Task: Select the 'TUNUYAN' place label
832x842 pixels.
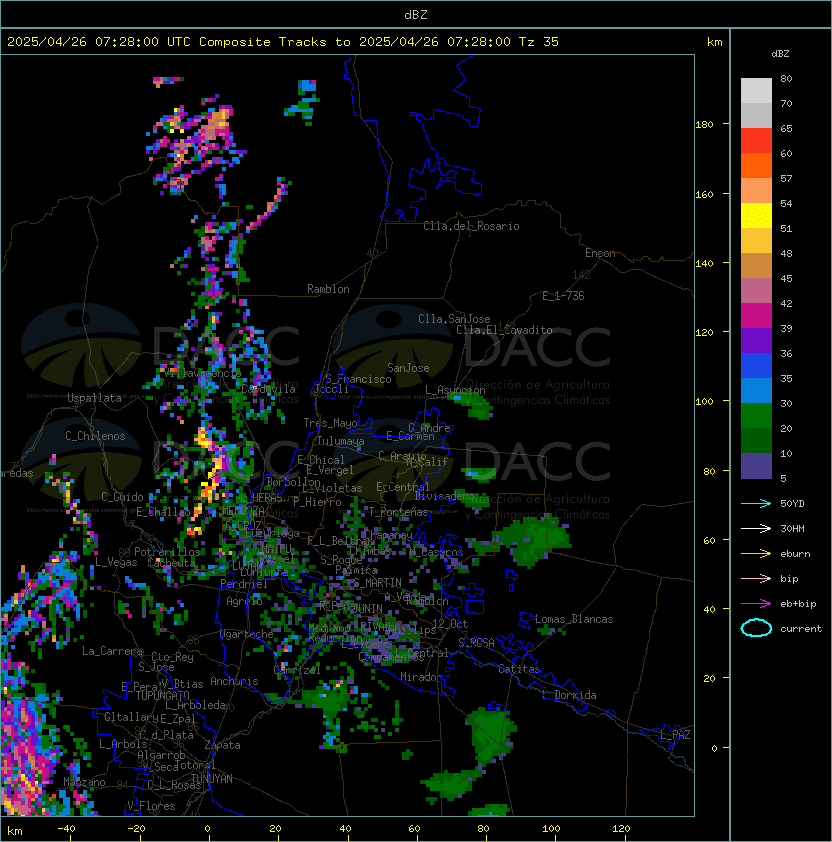Action: pos(212,779)
